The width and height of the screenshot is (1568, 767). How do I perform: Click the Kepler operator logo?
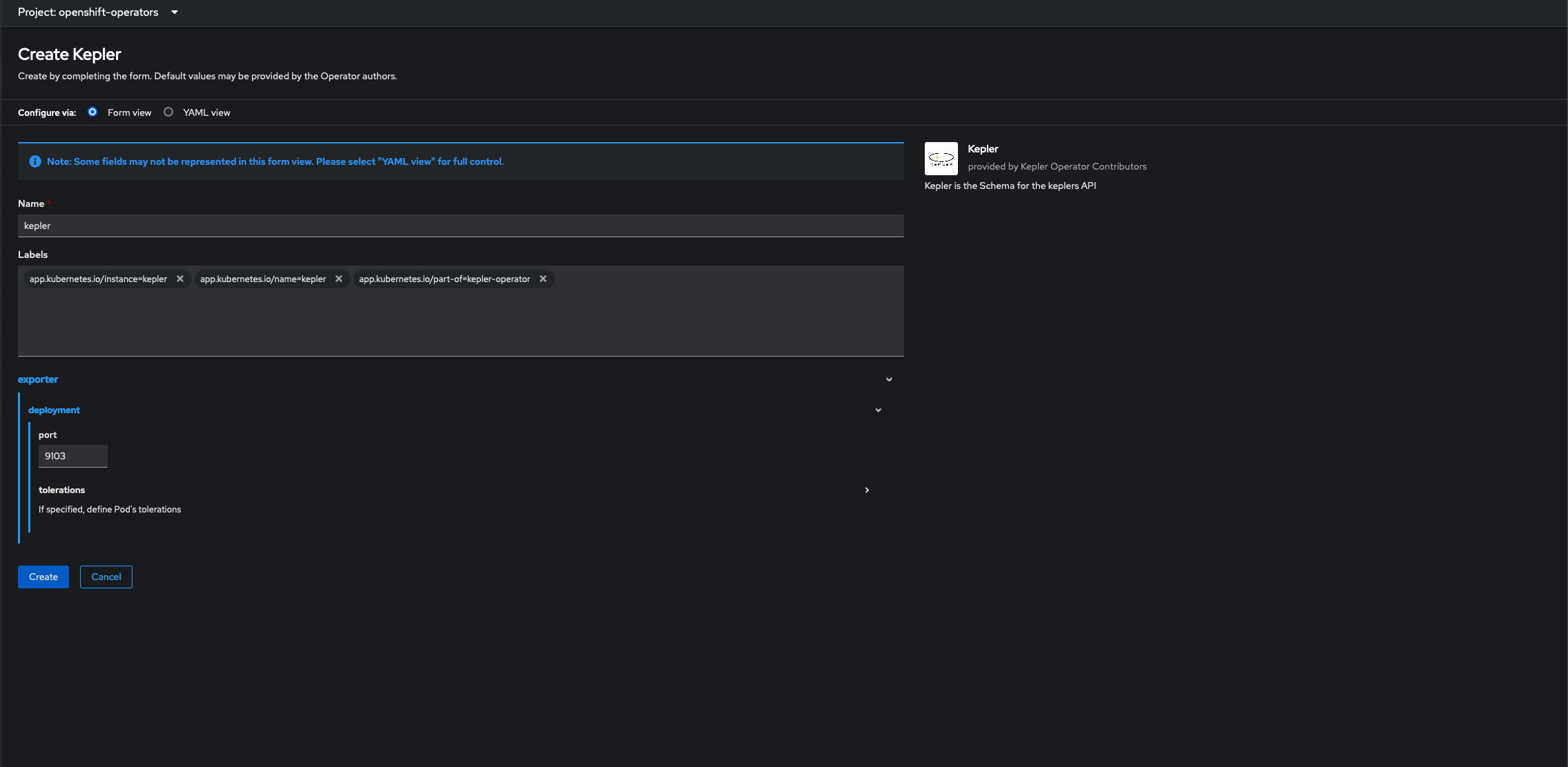pyautogui.click(x=941, y=159)
